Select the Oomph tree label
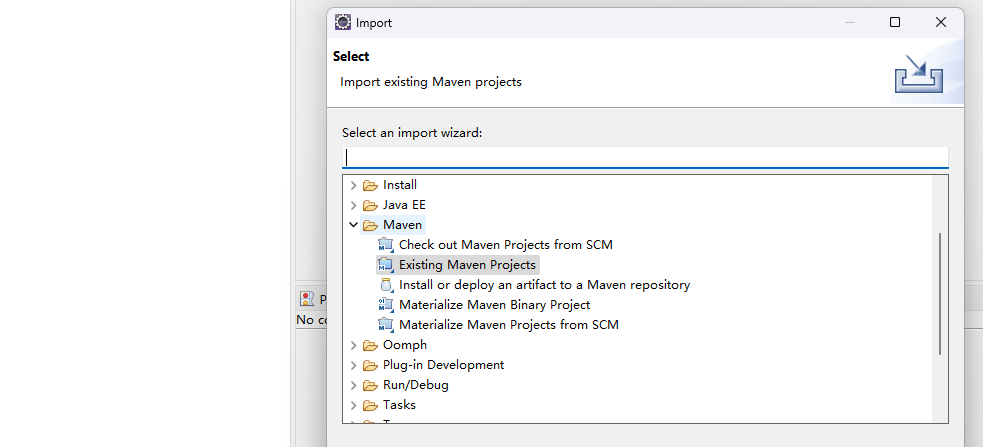The height and width of the screenshot is (447, 983). coord(405,345)
